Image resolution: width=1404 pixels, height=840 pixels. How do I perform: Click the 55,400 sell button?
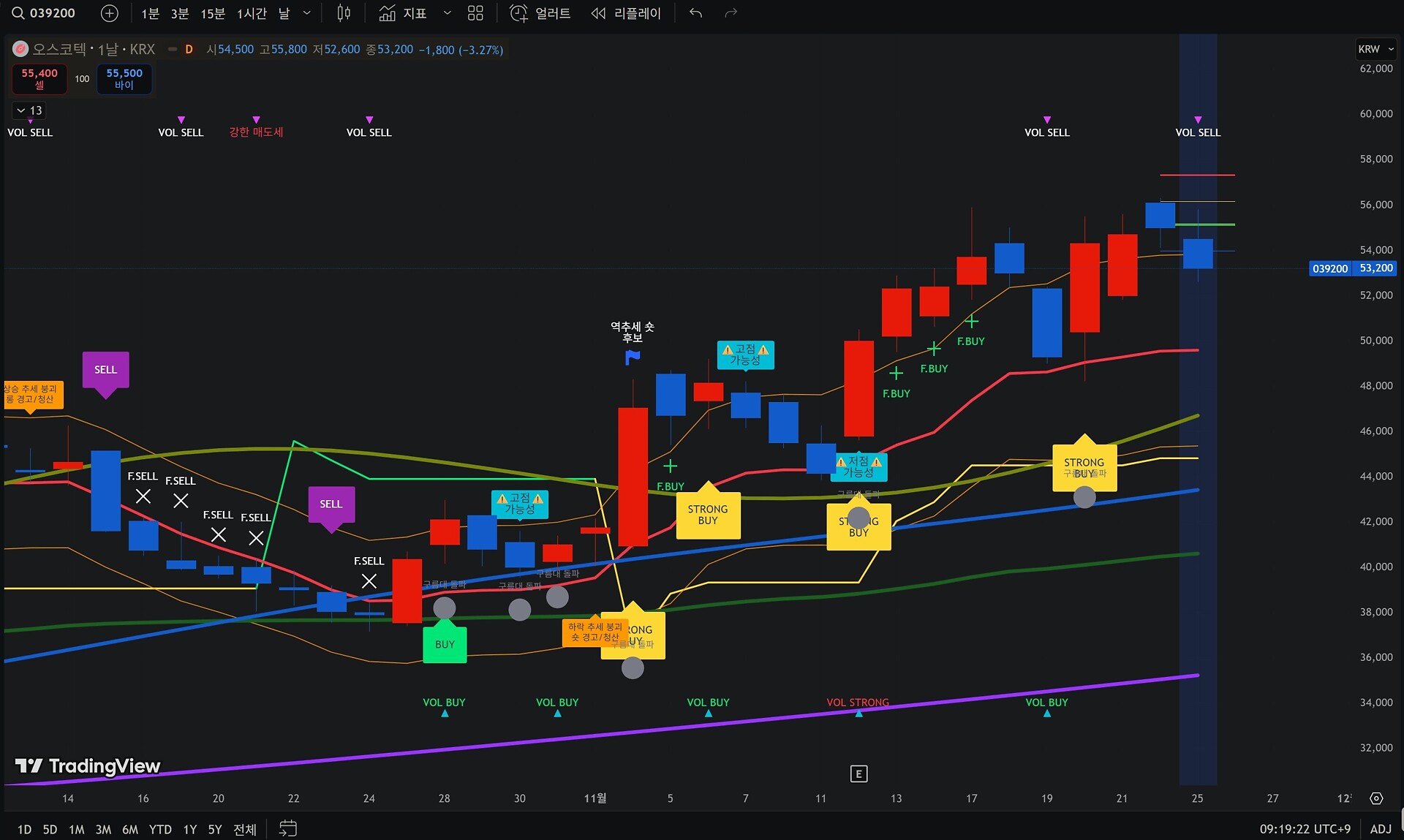[39, 79]
